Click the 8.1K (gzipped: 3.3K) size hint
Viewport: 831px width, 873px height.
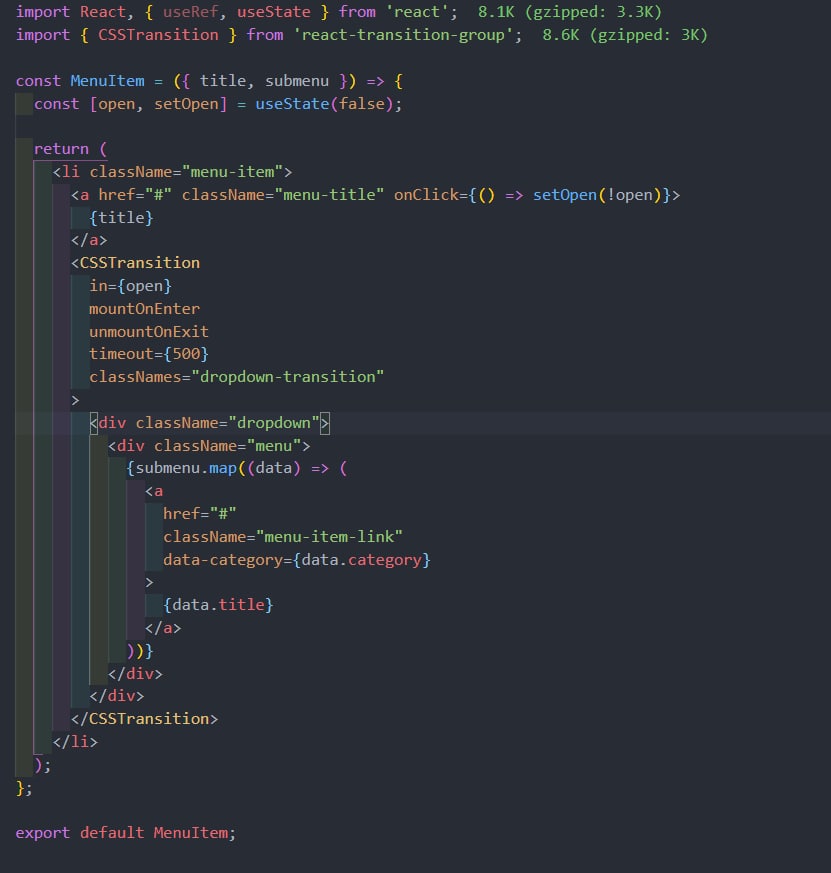(569, 12)
